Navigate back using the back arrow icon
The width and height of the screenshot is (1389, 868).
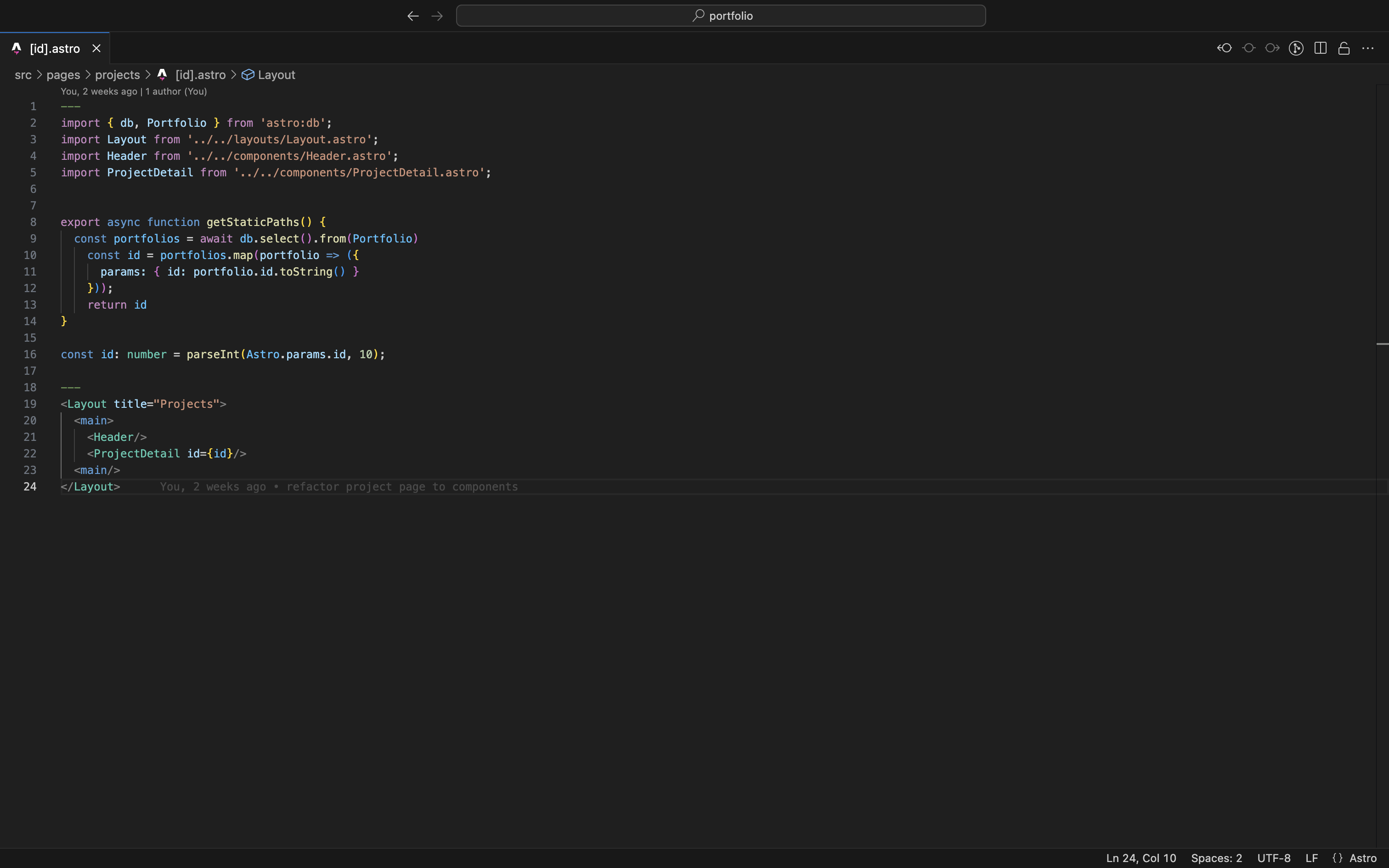pos(412,16)
